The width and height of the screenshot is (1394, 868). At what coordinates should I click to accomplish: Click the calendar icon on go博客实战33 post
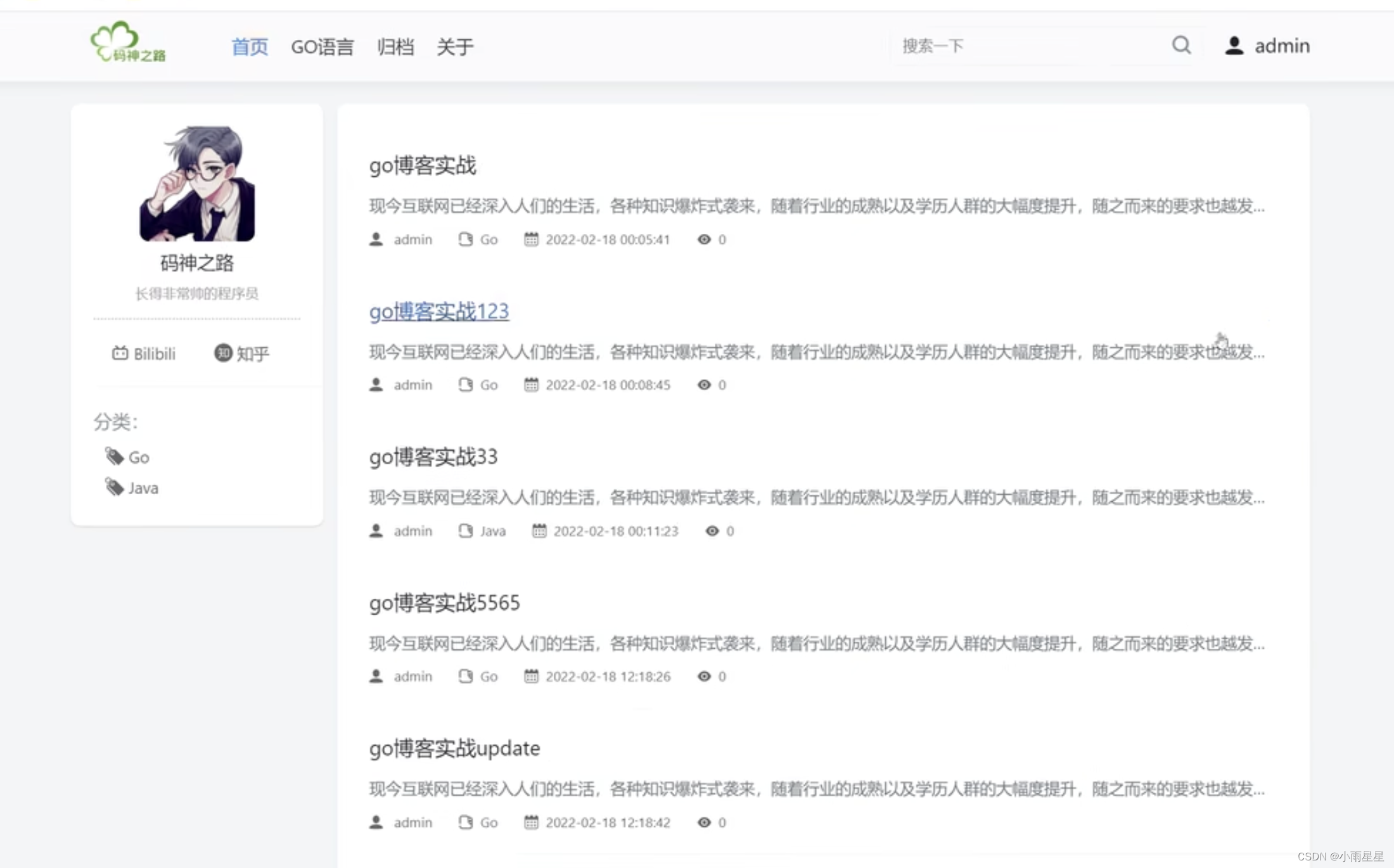click(539, 531)
